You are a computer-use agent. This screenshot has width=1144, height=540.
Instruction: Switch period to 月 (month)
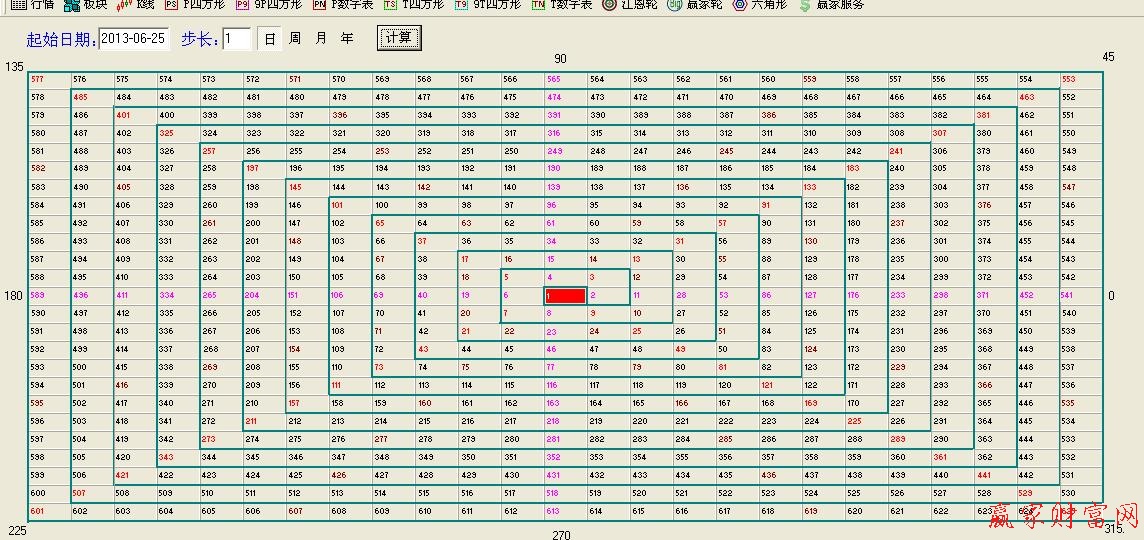[x=321, y=39]
